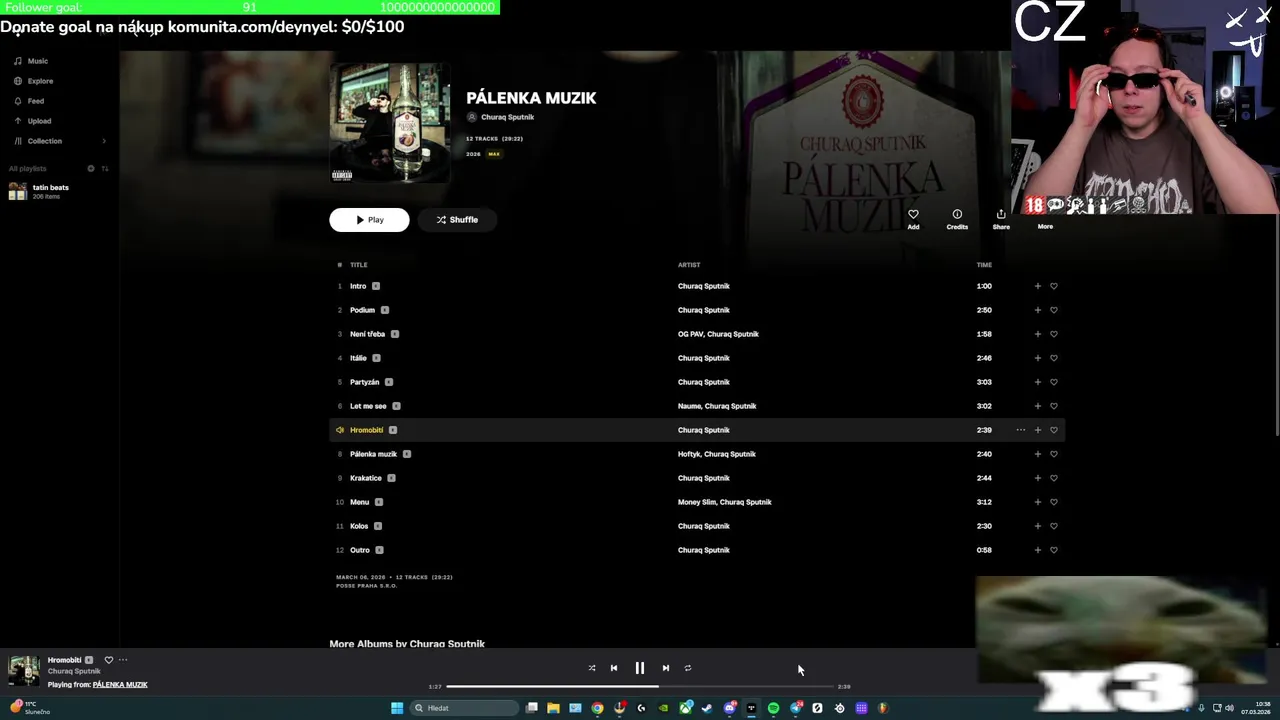Open the Explore page in sidebar
1280x720 pixels.
(x=33, y=81)
